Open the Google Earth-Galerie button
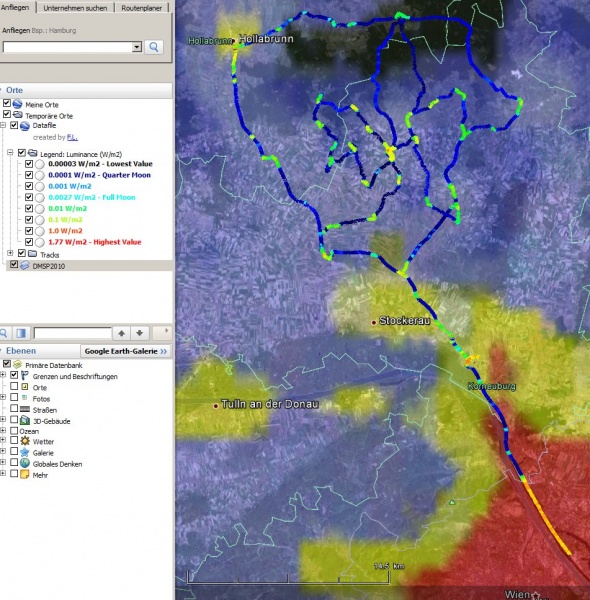590x600 pixels. pos(126,351)
